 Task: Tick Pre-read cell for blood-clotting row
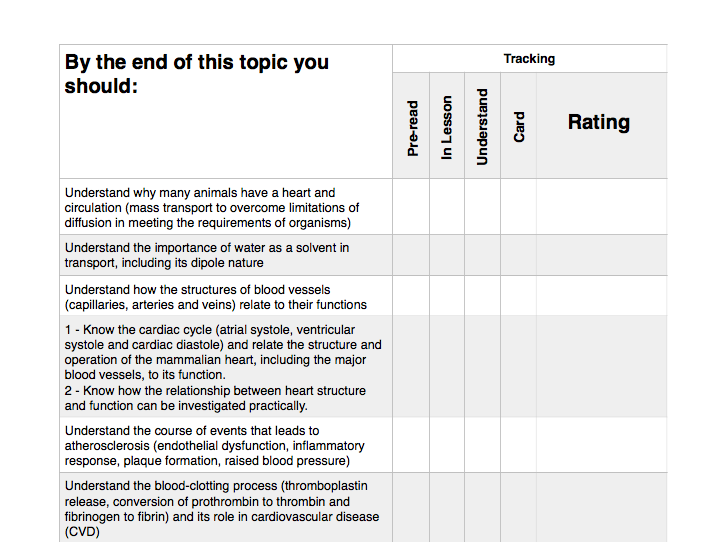411,507
